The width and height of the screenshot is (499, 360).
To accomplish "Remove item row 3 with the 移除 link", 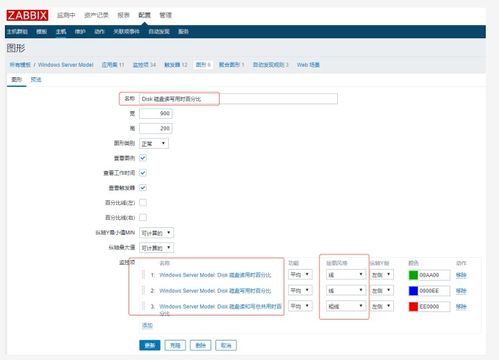I will pos(461,306).
